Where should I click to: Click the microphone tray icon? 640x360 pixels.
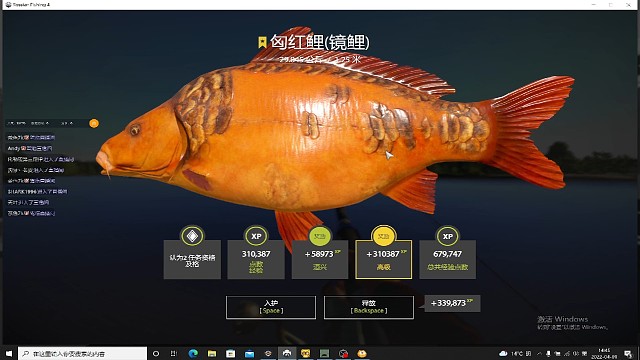point(548,353)
